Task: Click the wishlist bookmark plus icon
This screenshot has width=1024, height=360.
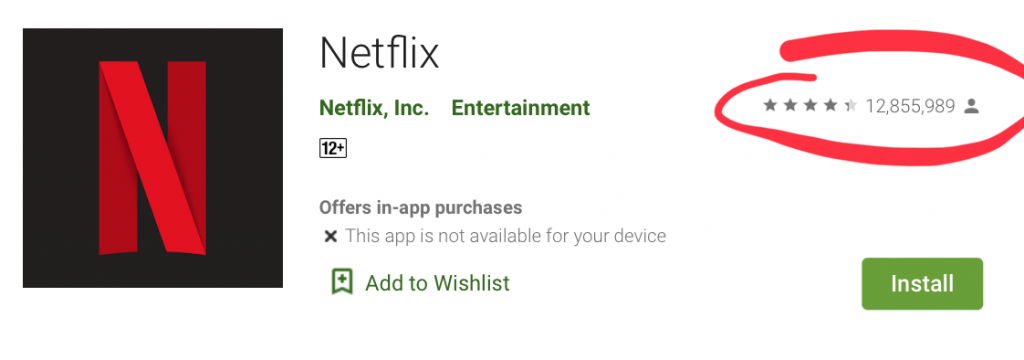Action: (x=342, y=282)
